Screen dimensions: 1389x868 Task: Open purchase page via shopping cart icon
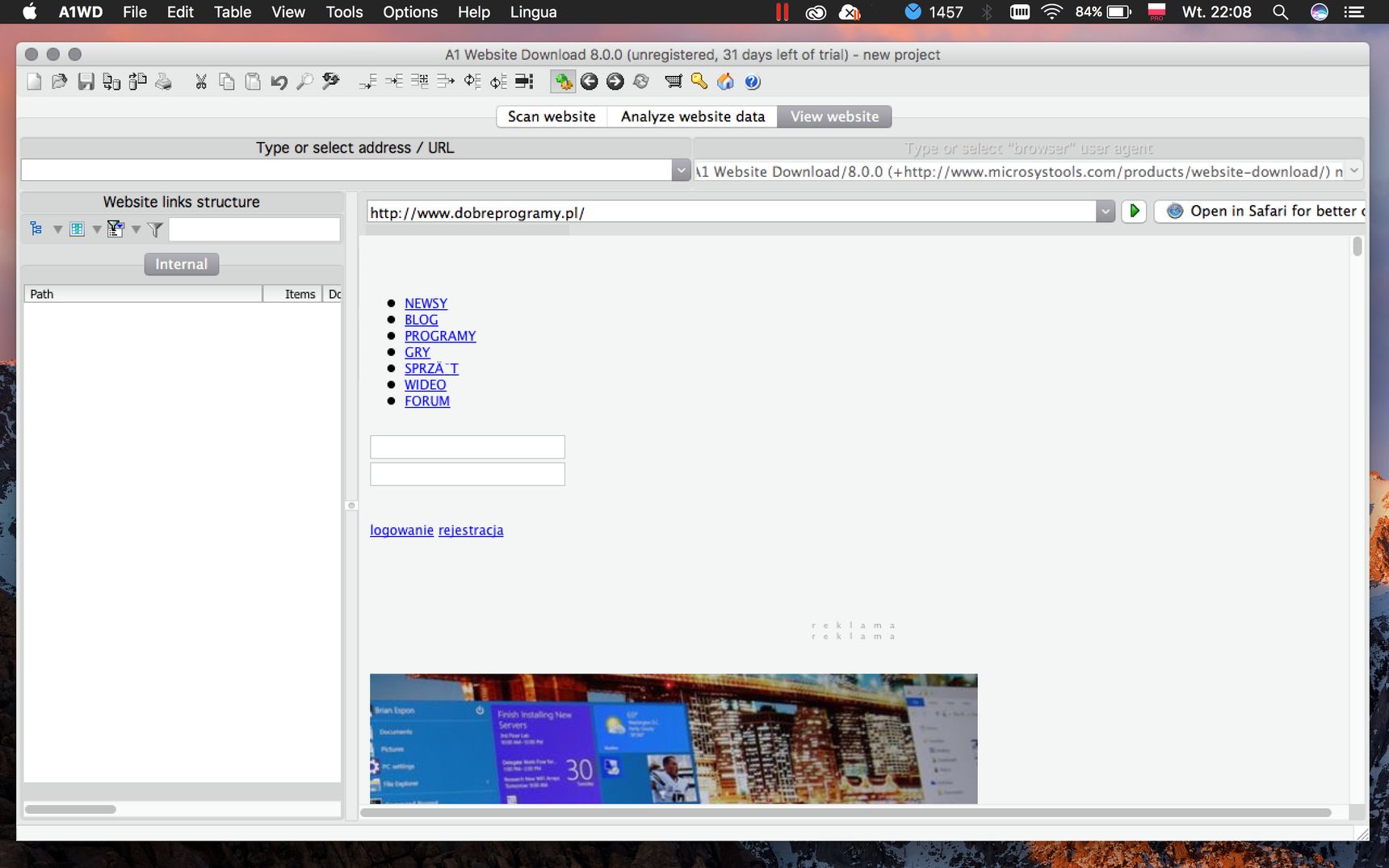click(x=673, y=82)
